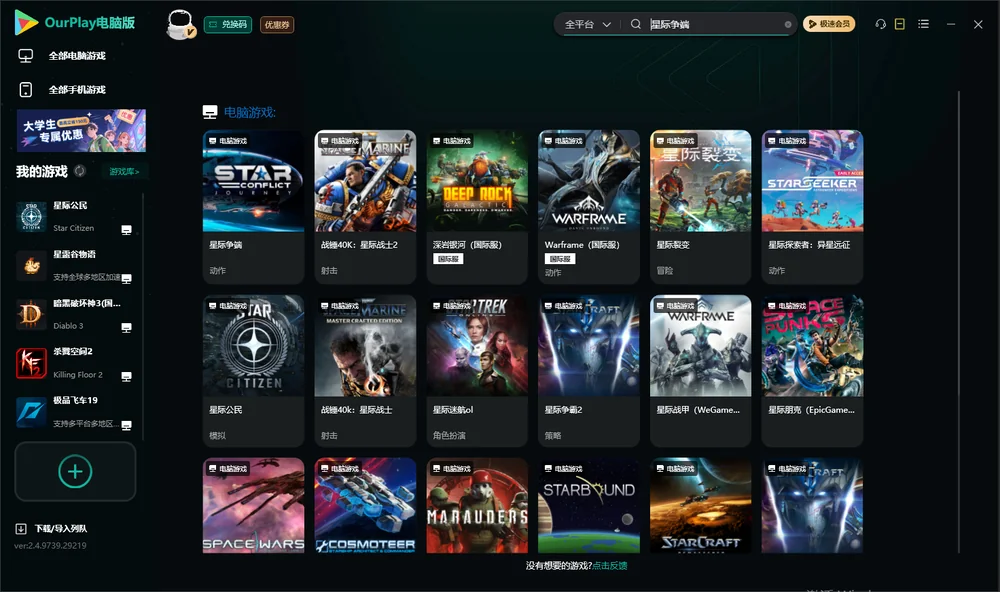Click the Diablo 3 game icon
The height and width of the screenshot is (592, 1000).
pyautogui.click(x=31, y=314)
